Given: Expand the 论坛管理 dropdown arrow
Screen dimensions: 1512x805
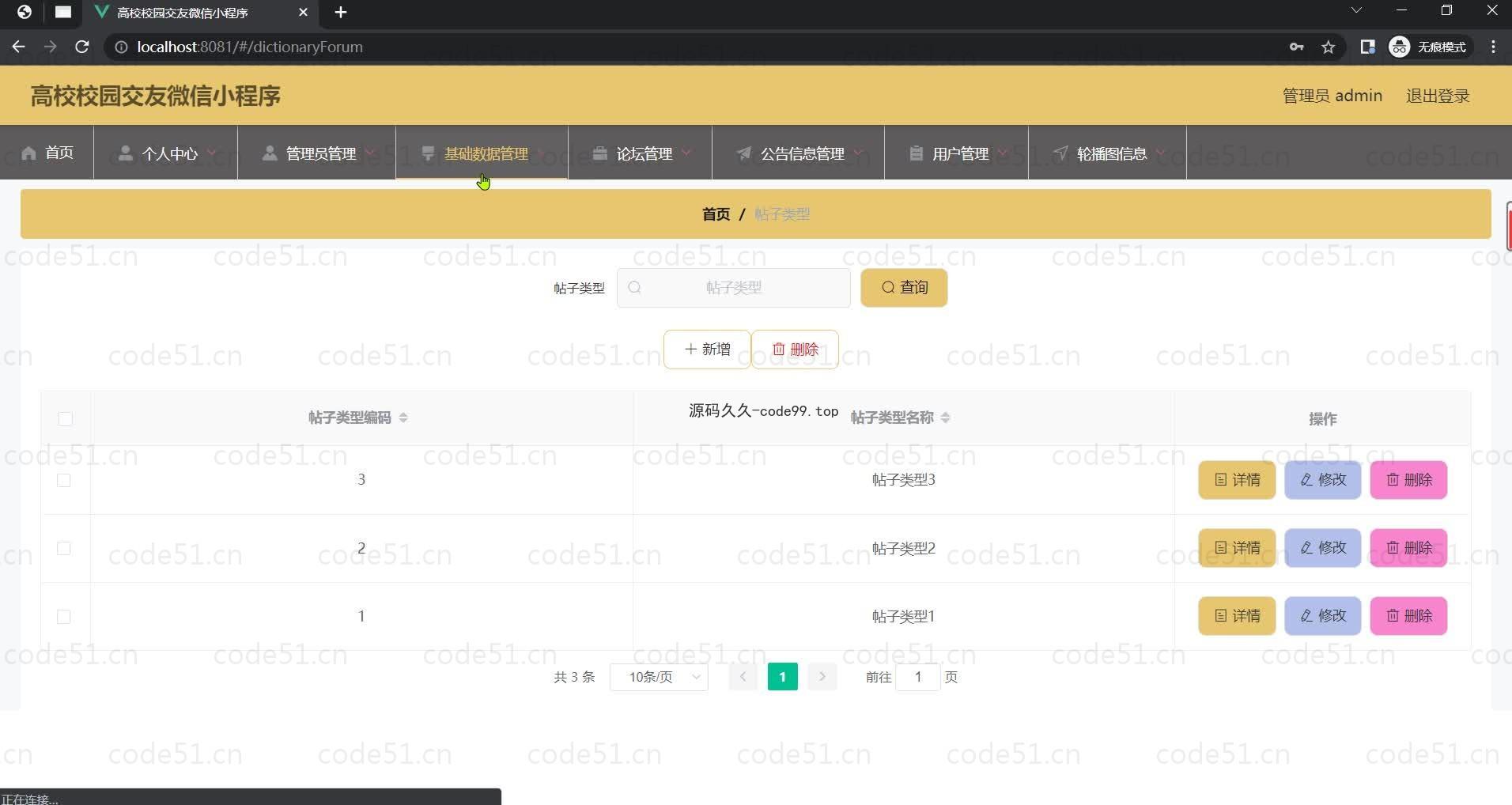Looking at the screenshot, I should point(686,152).
